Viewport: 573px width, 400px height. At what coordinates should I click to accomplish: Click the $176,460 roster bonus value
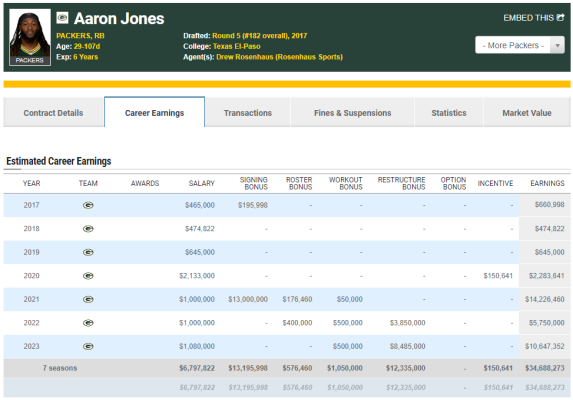297,300
